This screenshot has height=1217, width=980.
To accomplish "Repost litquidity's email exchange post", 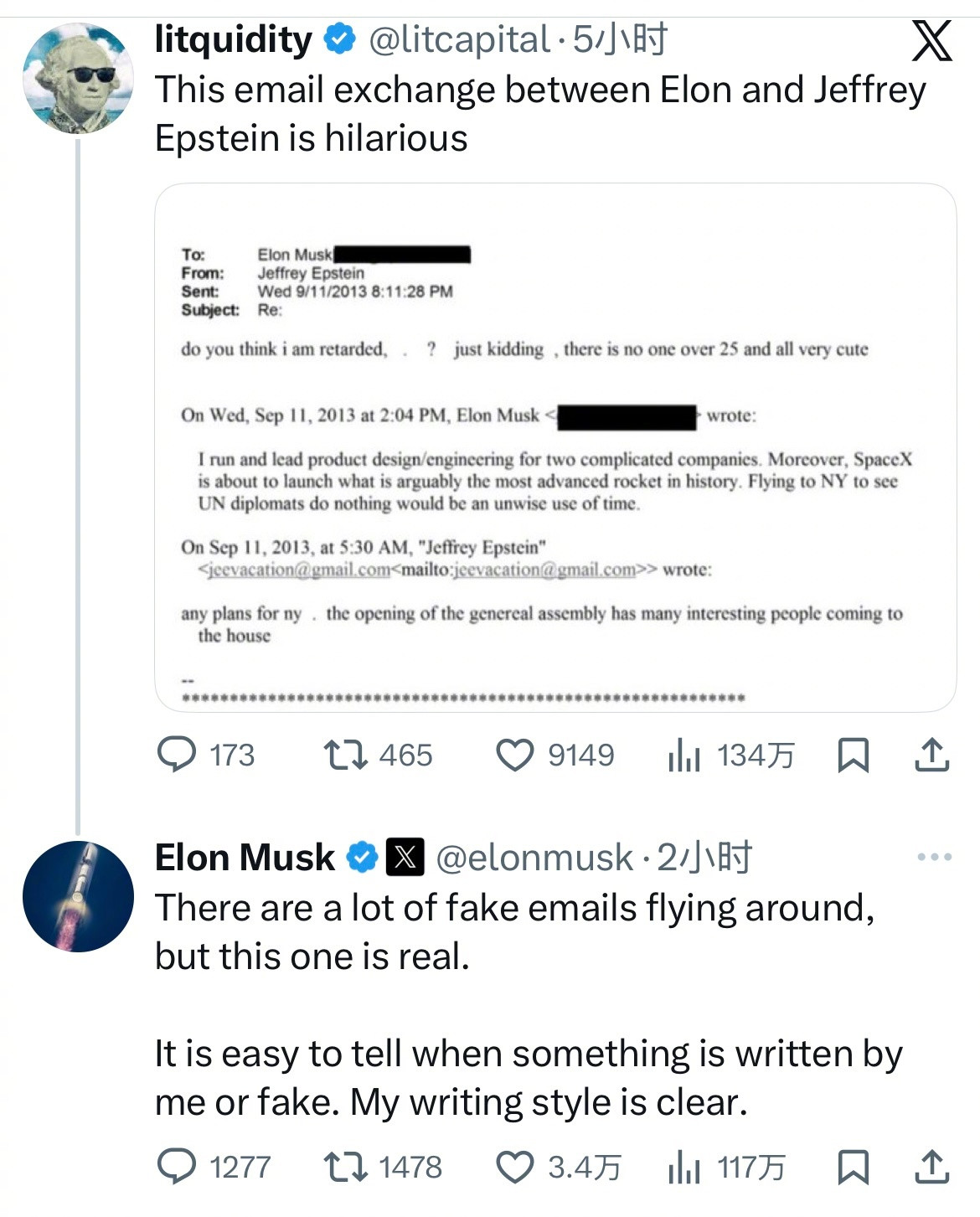I will click(346, 755).
